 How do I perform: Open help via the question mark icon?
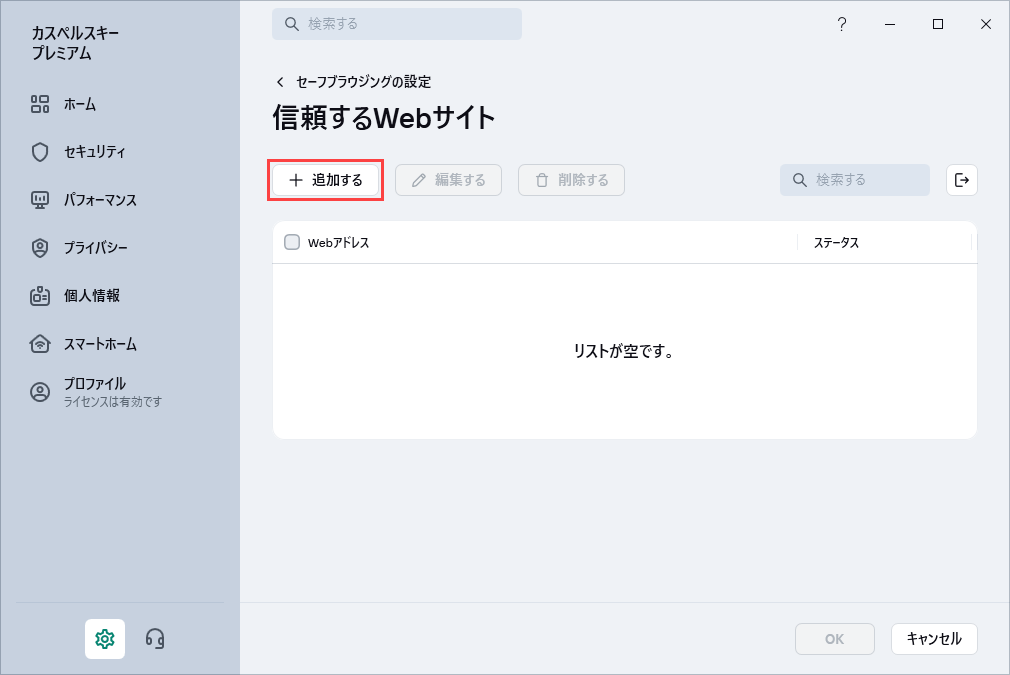(842, 24)
